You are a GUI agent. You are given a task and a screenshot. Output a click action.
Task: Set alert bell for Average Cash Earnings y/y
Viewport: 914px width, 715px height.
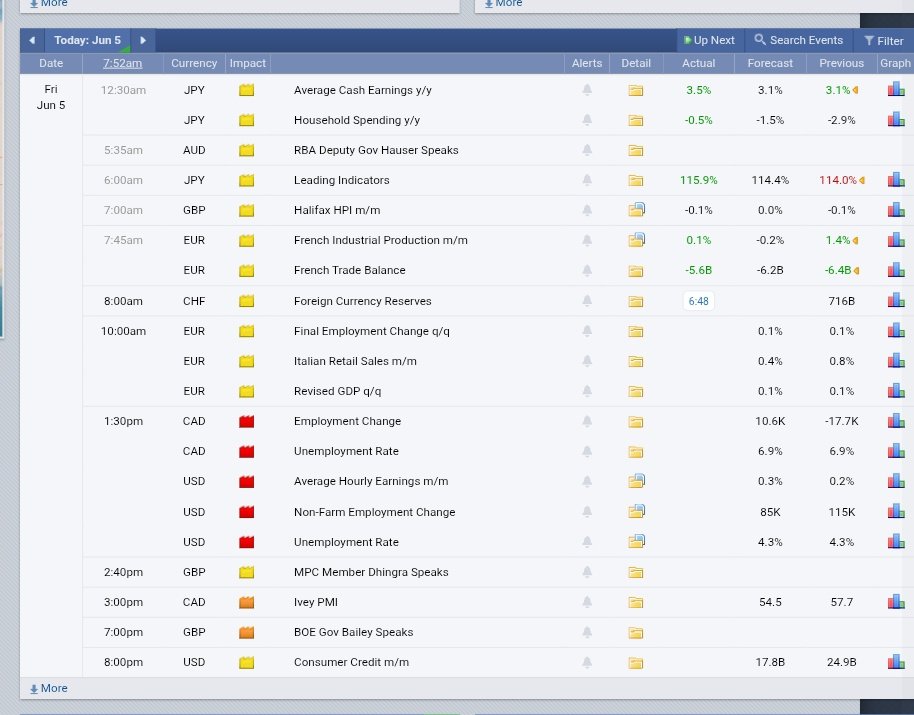coord(587,90)
